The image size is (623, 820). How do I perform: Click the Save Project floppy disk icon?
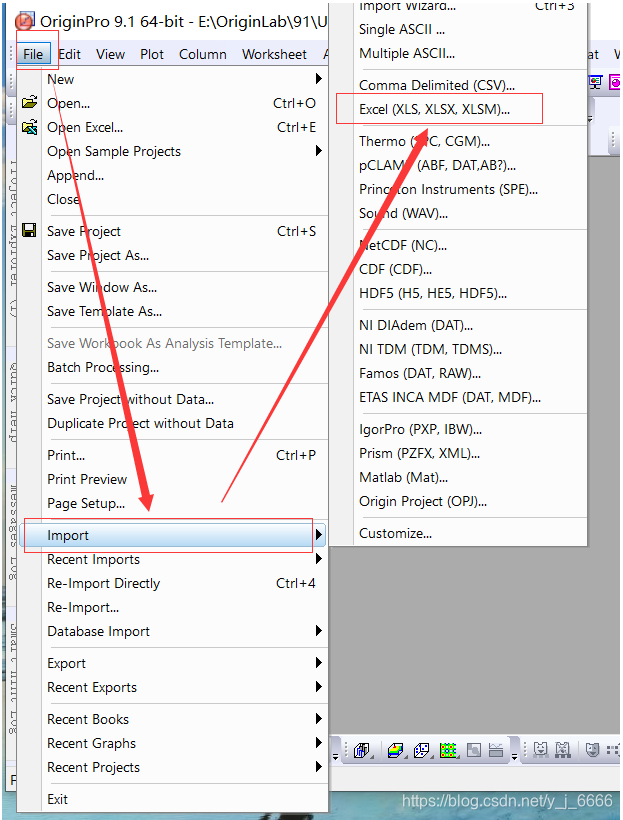[x=29, y=231]
